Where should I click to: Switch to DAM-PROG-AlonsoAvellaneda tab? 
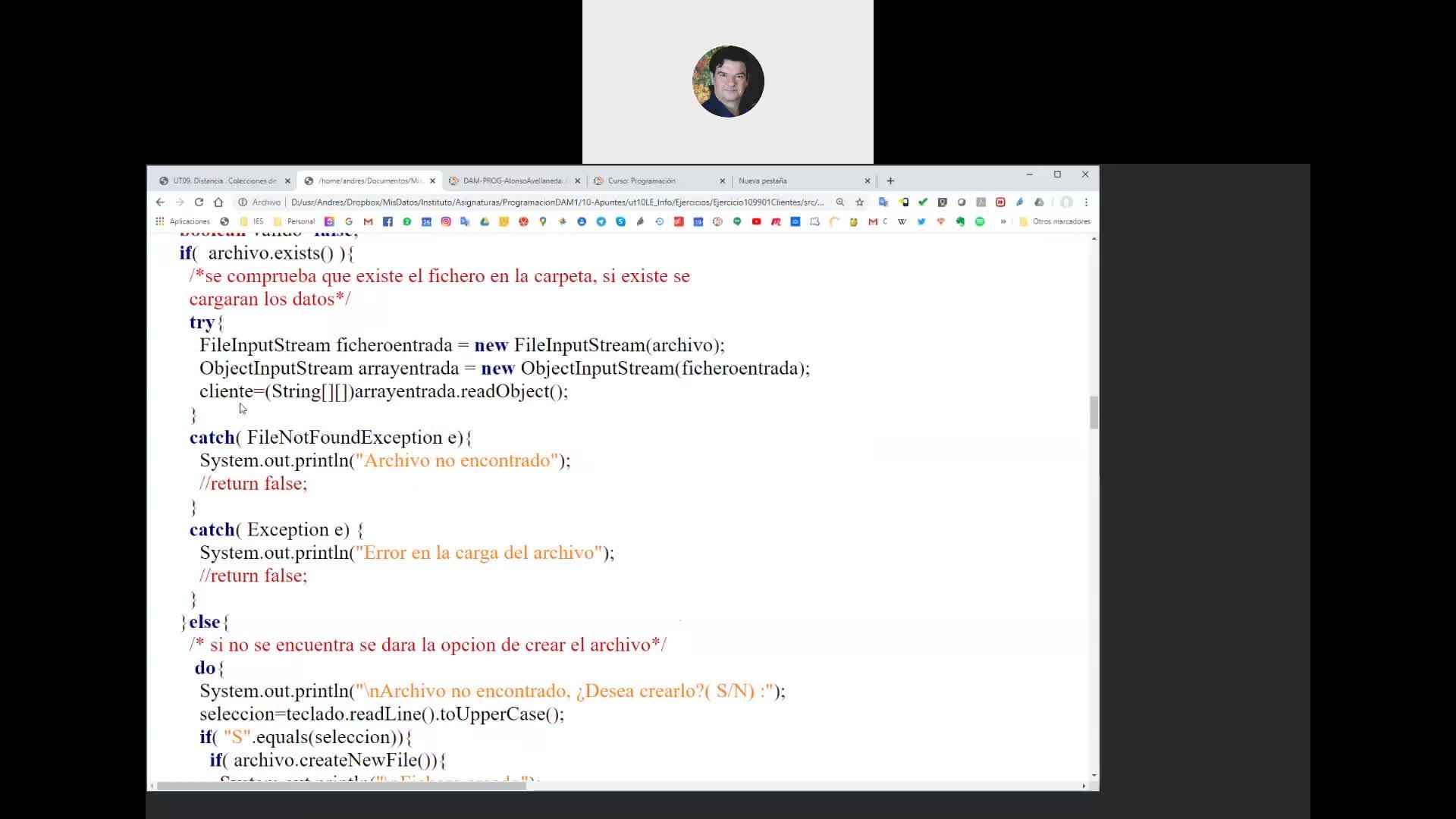coord(510,181)
